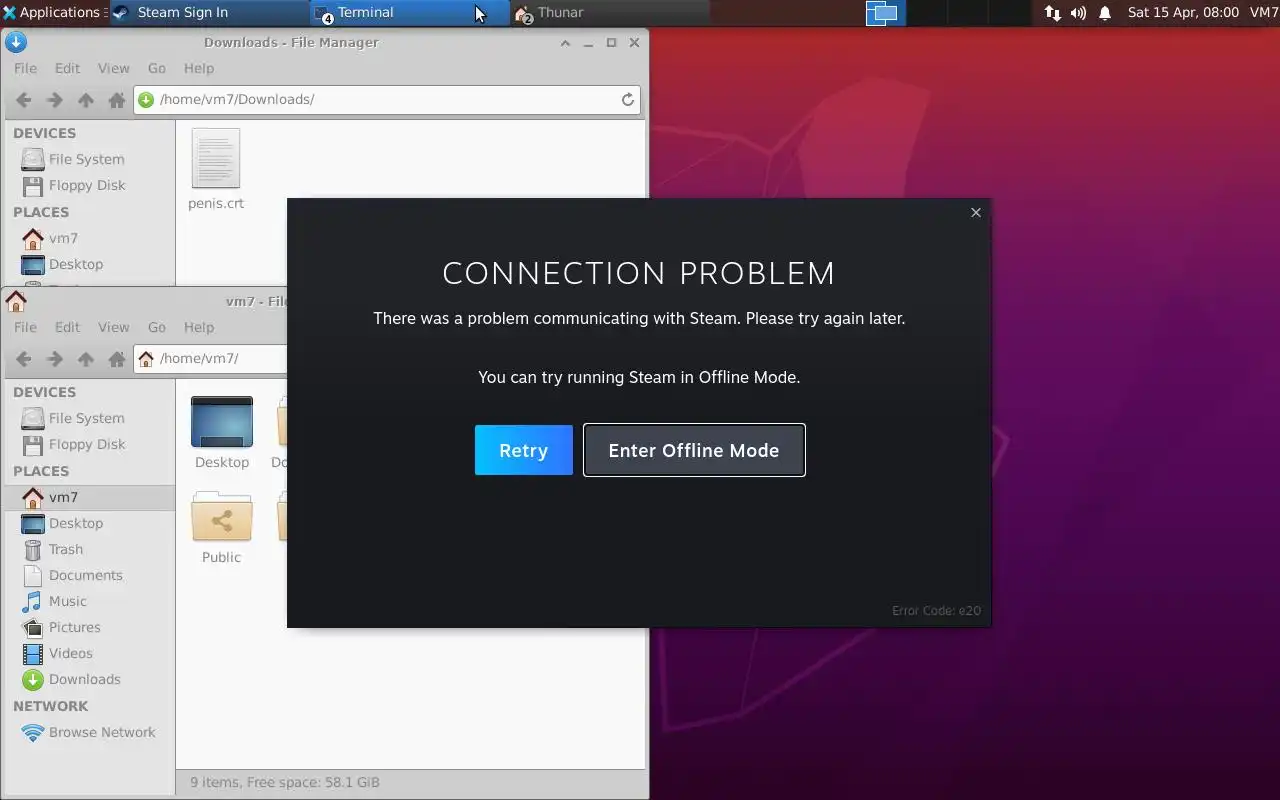This screenshot has width=1280, height=800.
Task: Go back in Downloads File Manager toolbar
Action: [24, 100]
